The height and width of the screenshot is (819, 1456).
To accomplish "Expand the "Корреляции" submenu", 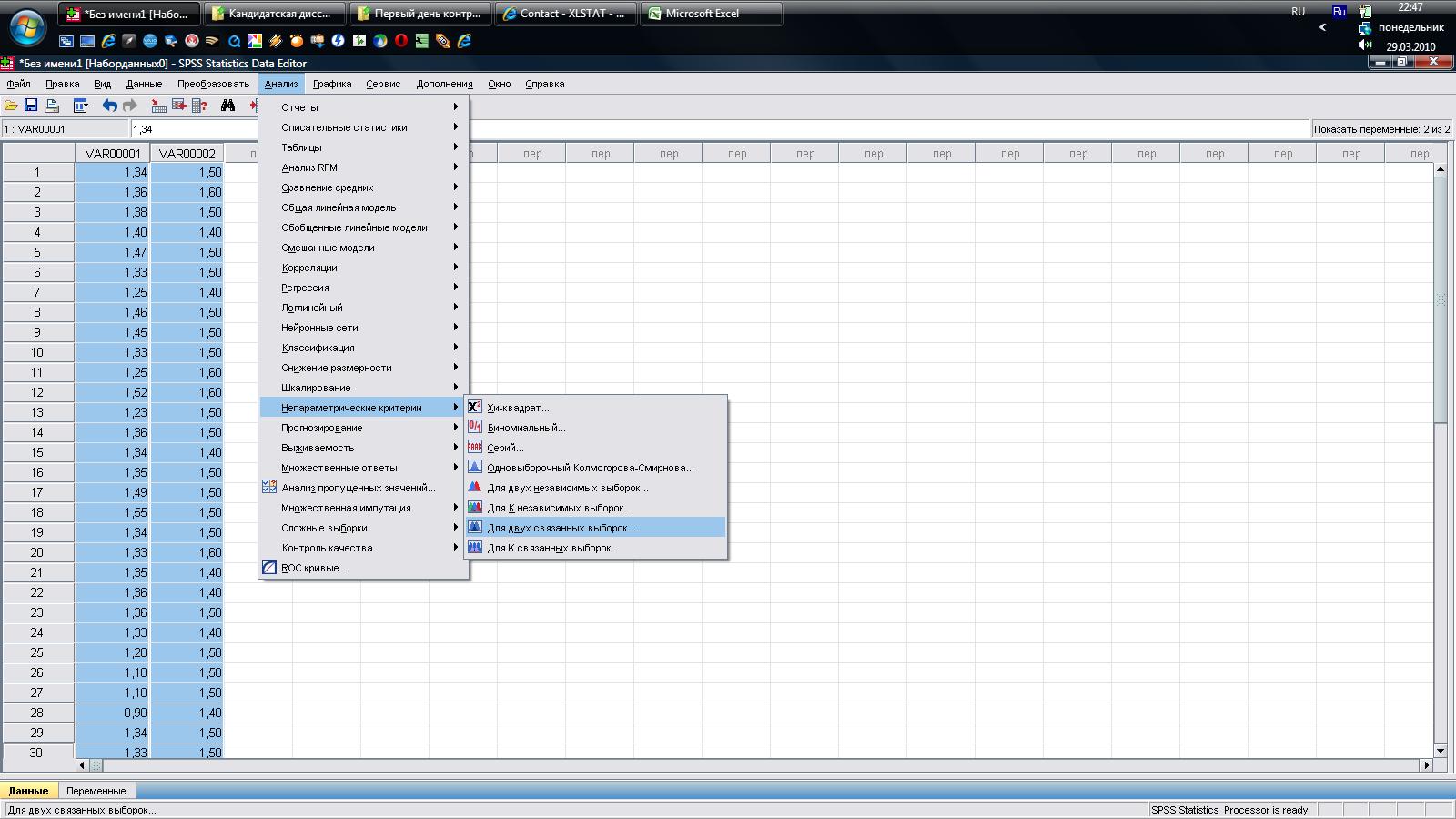I will point(309,268).
